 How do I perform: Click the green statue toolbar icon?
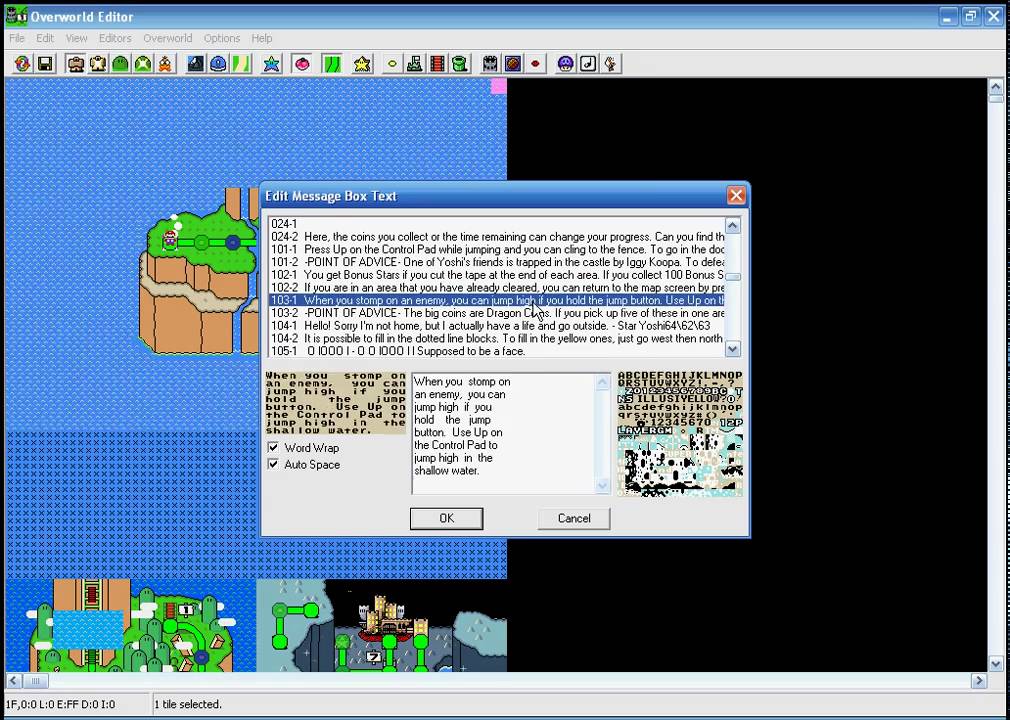(415, 64)
